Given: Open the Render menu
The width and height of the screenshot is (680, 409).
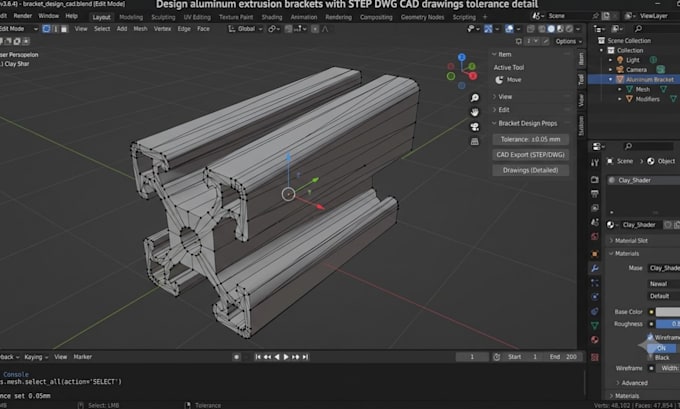Looking at the screenshot, I should [x=23, y=16].
